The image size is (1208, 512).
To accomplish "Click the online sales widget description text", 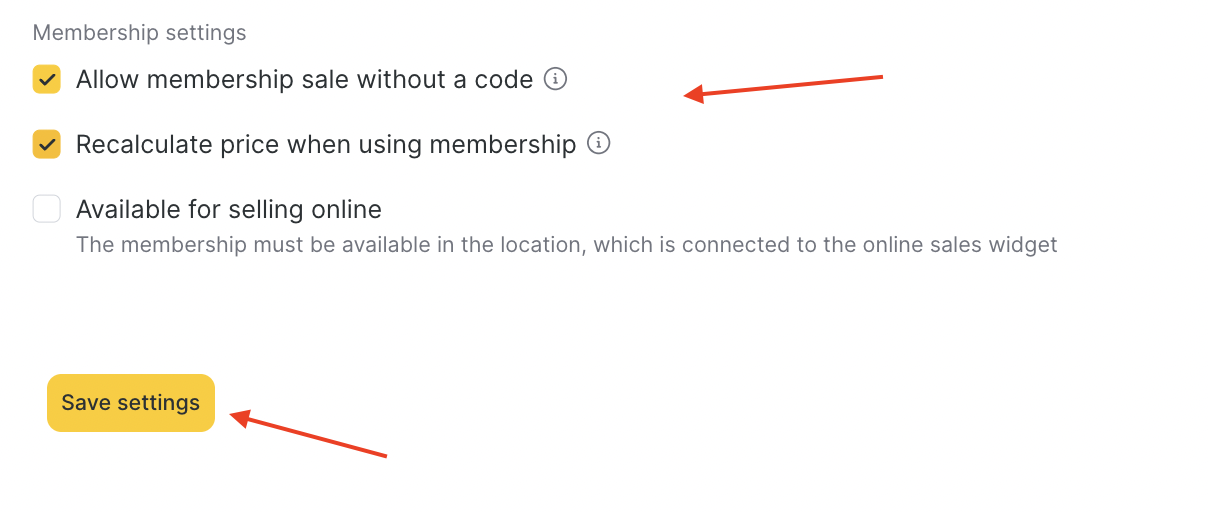I will pos(566,244).
